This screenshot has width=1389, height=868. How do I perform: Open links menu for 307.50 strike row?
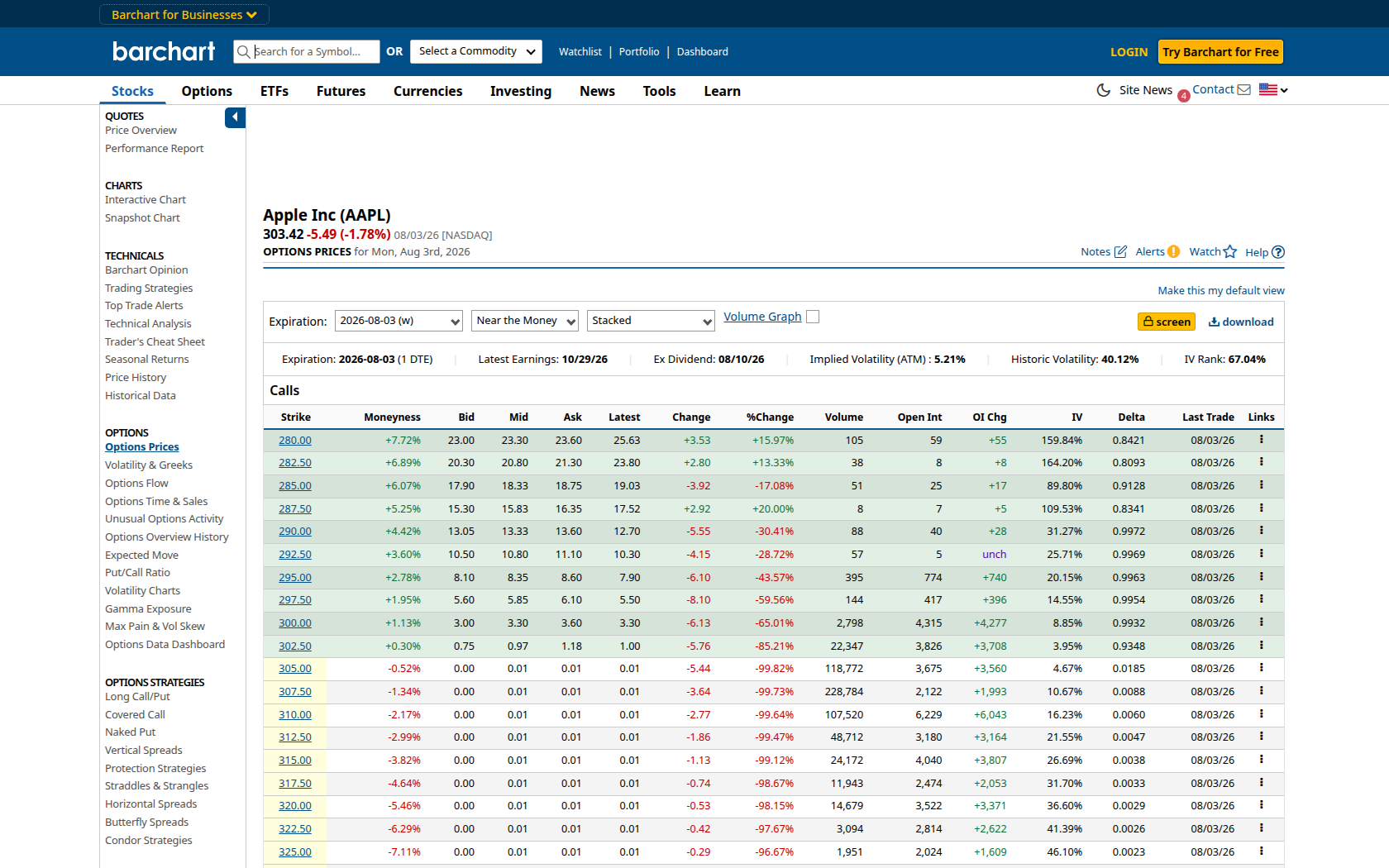1262,691
